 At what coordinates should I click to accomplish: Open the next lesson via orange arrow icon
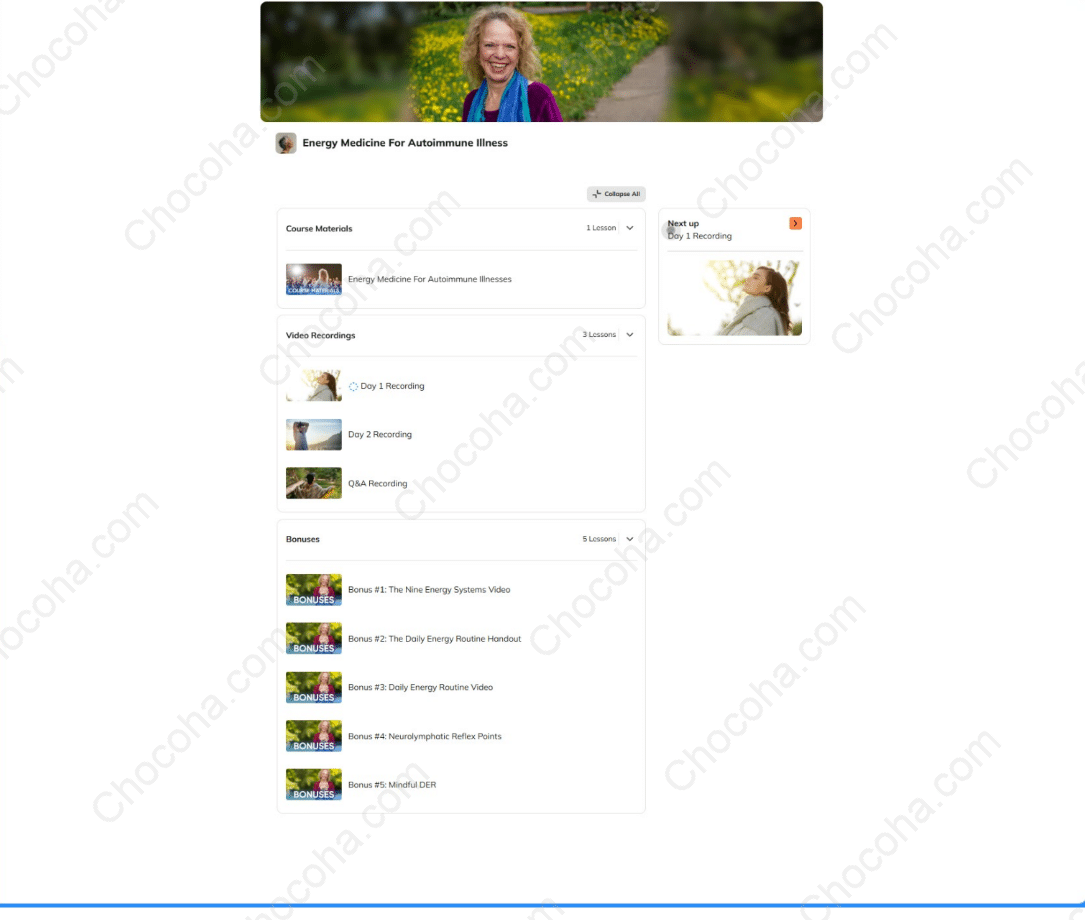click(x=795, y=223)
